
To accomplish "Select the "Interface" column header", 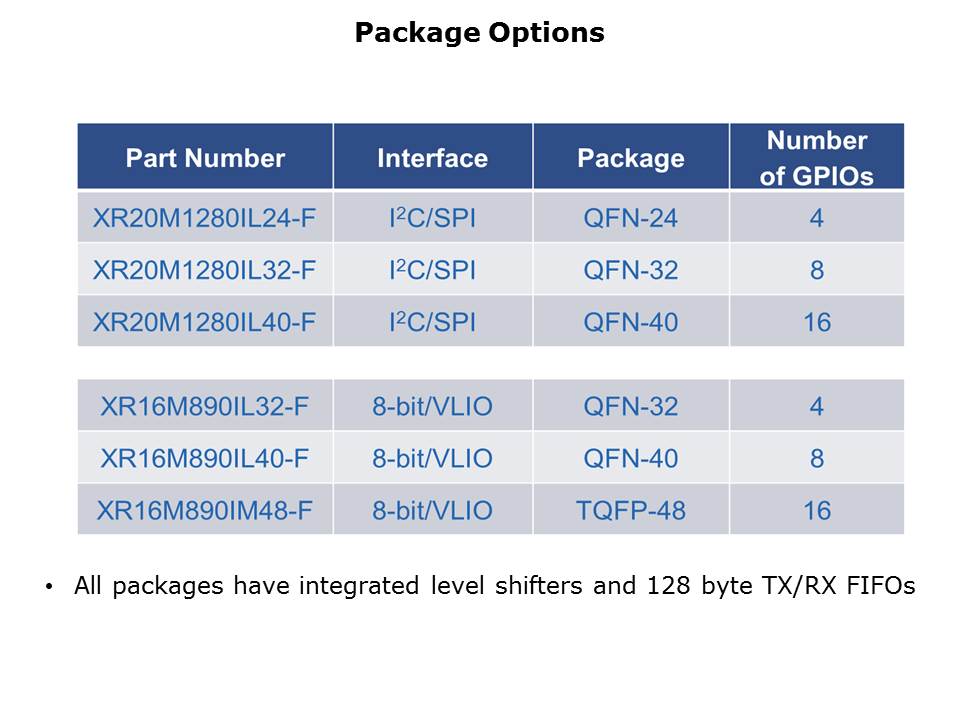I will (x=432, y=158).
